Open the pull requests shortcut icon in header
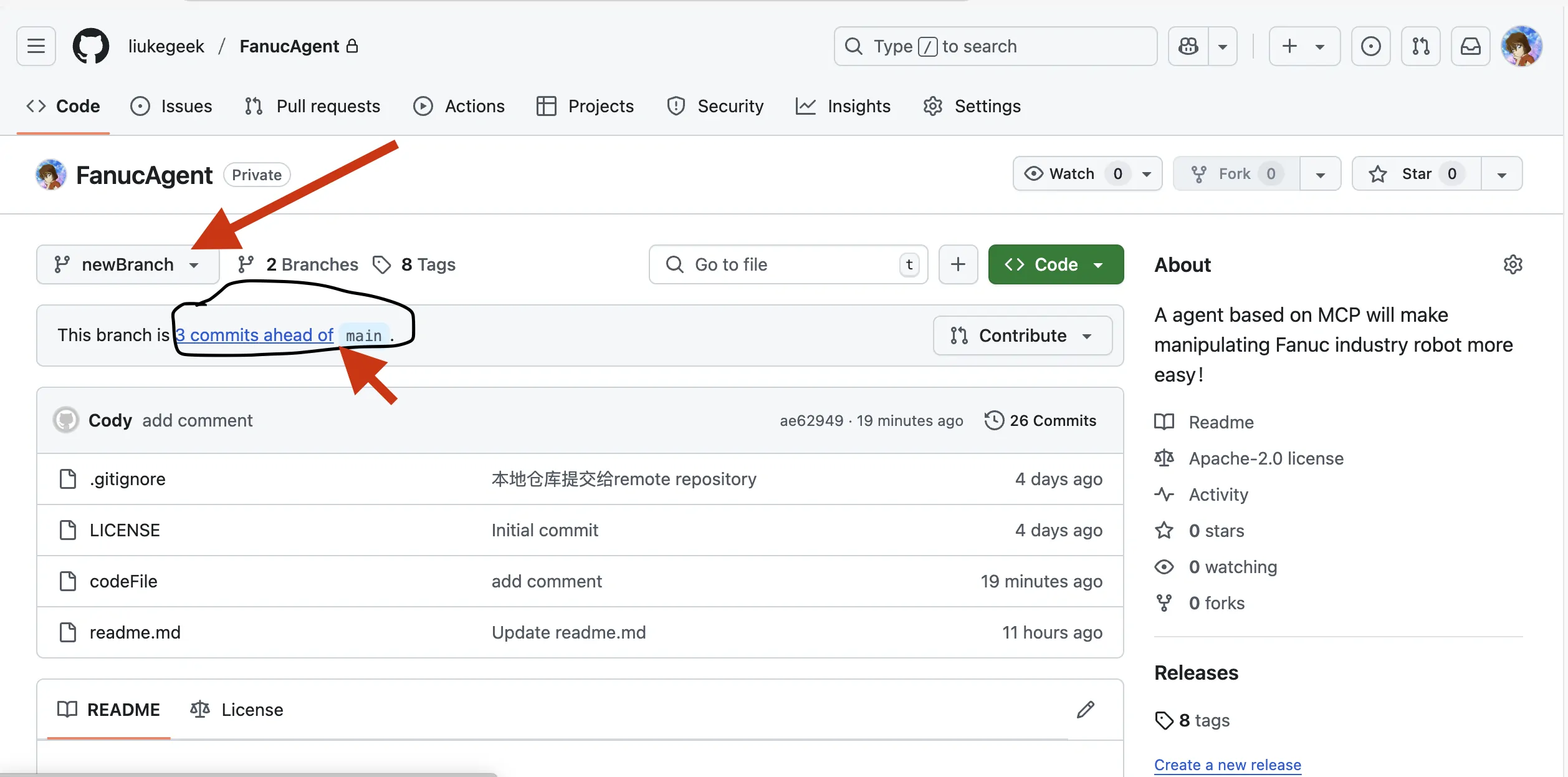This screenshot has height=777, width=1568. point(1420,46)
